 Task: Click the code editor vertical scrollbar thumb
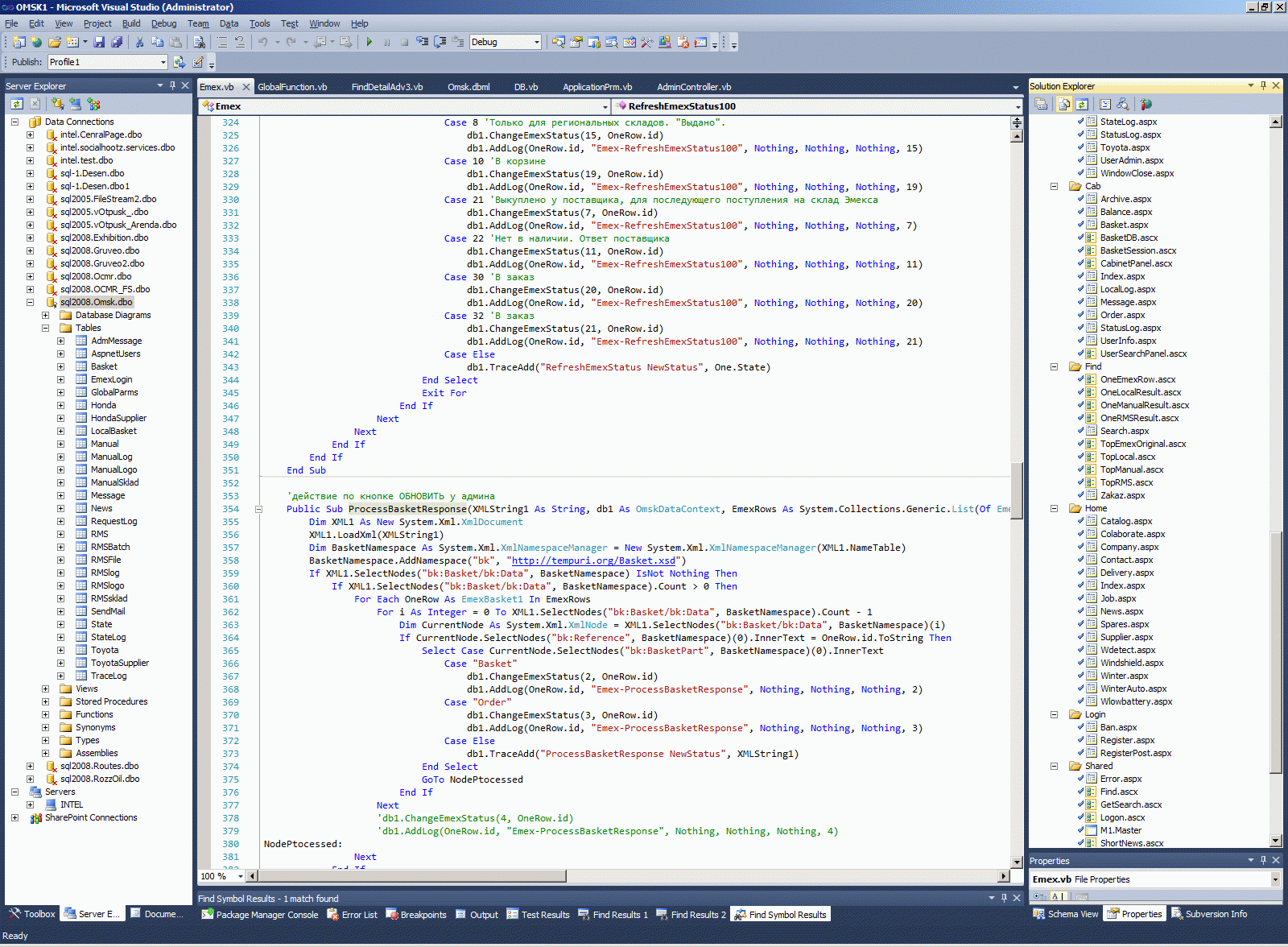1017,491
